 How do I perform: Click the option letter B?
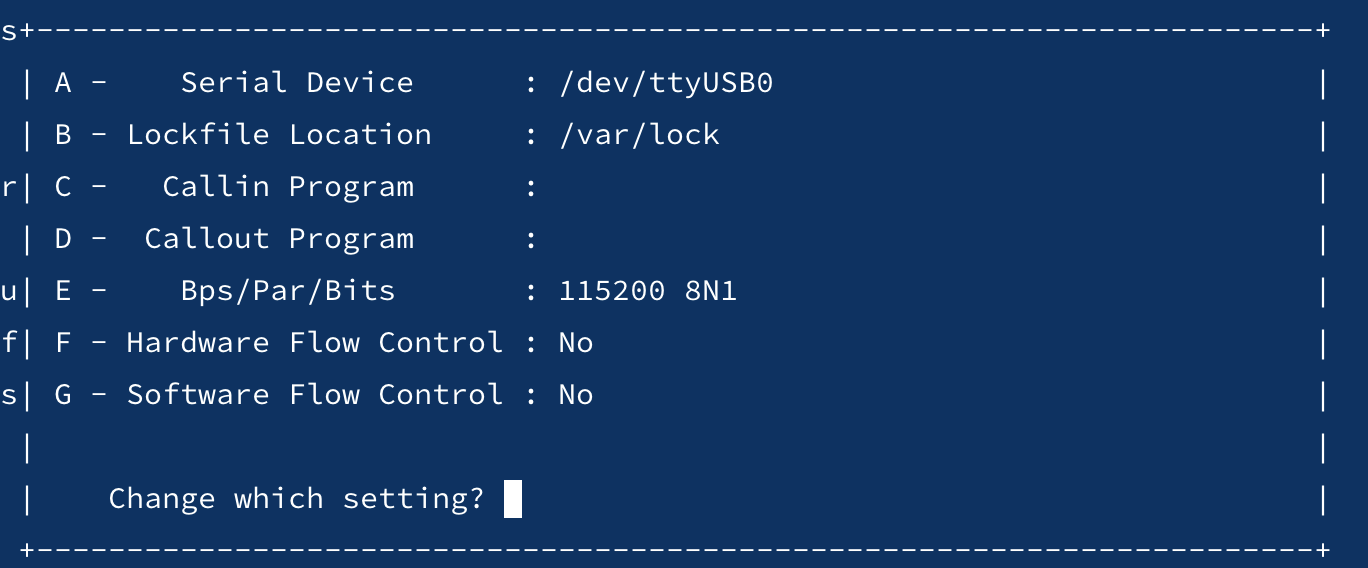pyautogui.click(x=63, y=135)
